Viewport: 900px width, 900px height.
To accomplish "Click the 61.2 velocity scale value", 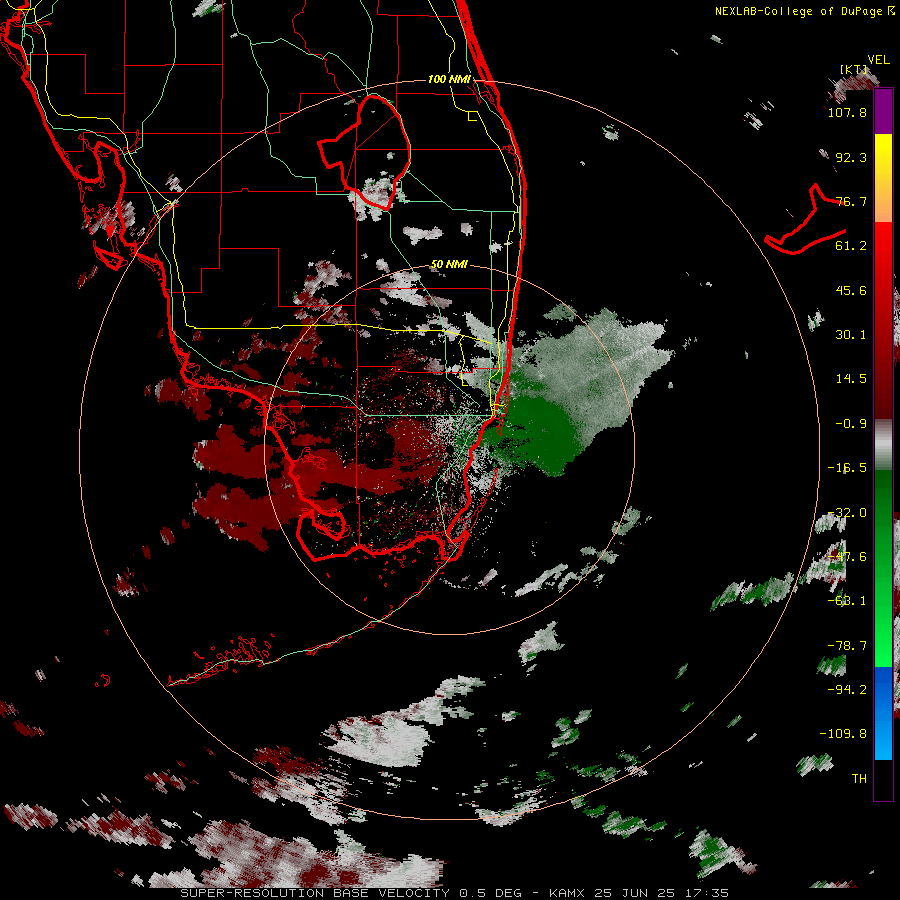I will (851, 246).
